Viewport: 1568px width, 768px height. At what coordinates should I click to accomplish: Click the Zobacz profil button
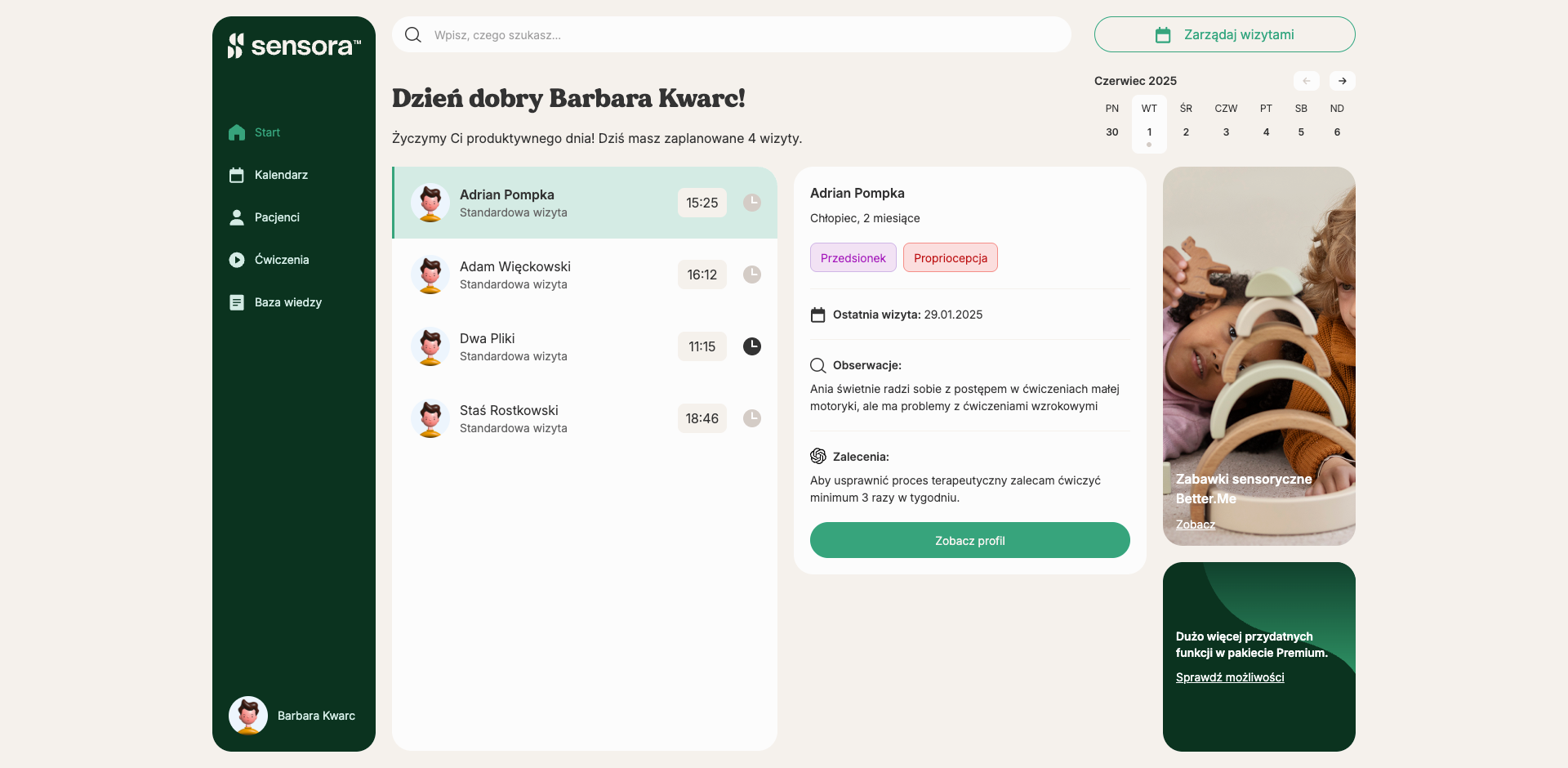click(x=970, y=540)
